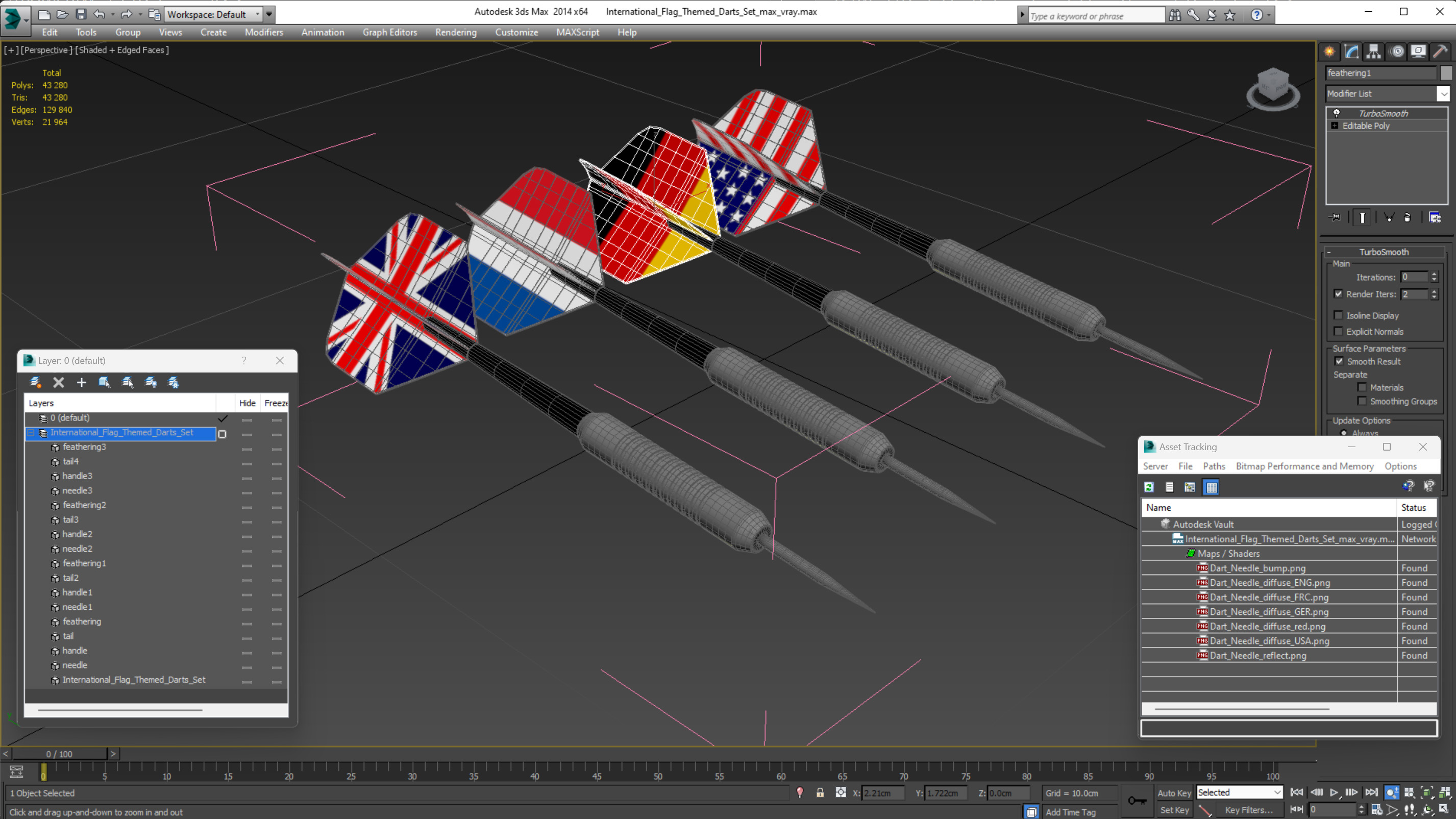Open Bitmap Performance and Memory menu
This screenshot has width=1456, height=819.
[x=1304, y=466]
